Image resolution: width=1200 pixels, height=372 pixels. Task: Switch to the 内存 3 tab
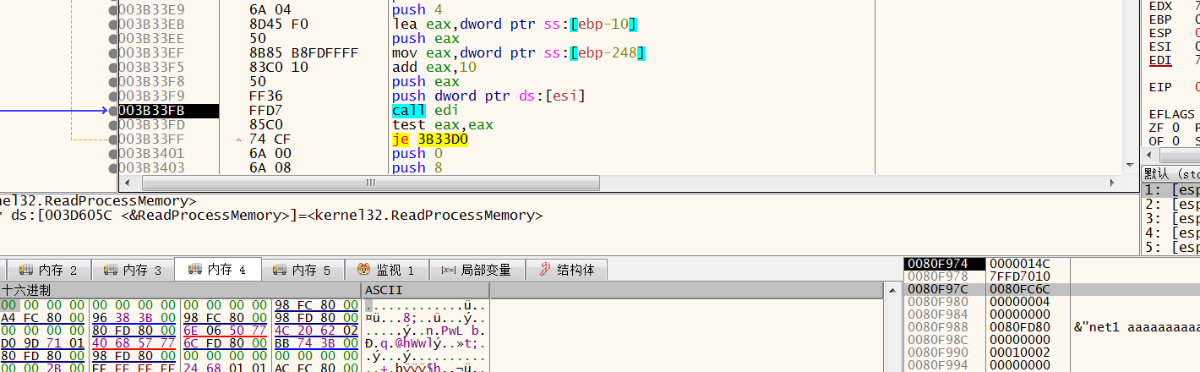point(132,270)
